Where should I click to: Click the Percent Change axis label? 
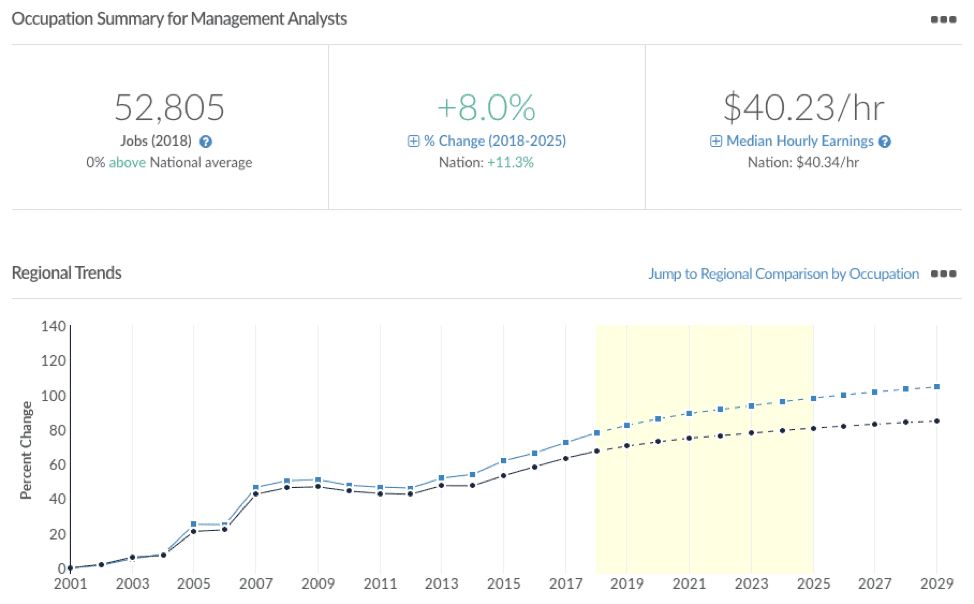pyautogui.click(x=26, y=449)
